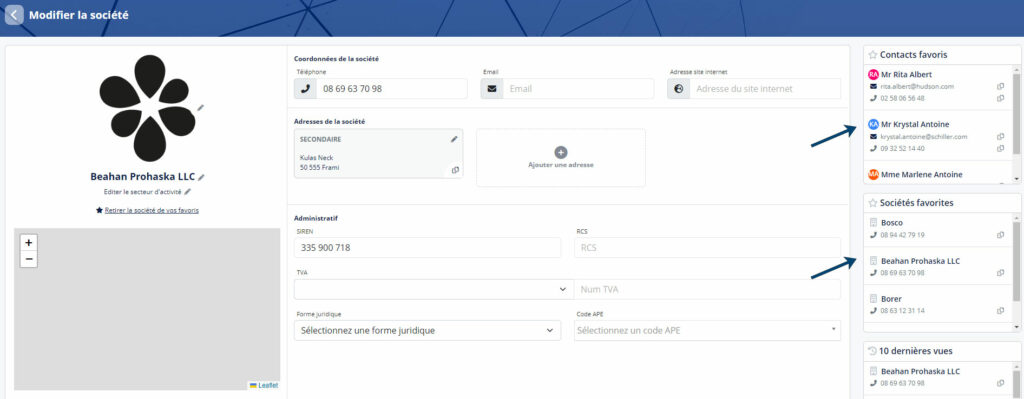Edit the company logo pencil icon

(x=200, y=107)
